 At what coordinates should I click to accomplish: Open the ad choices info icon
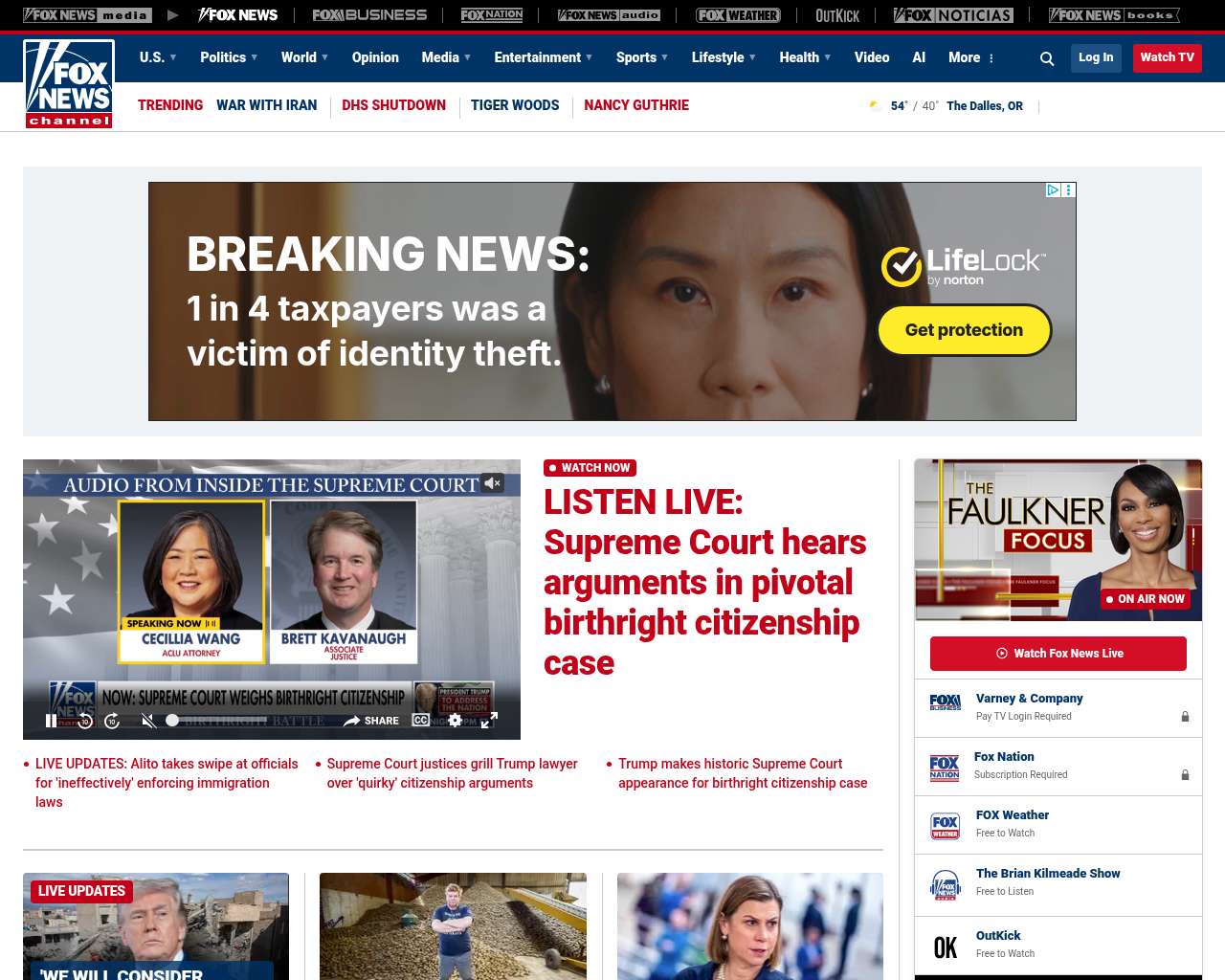point(1053,189)
